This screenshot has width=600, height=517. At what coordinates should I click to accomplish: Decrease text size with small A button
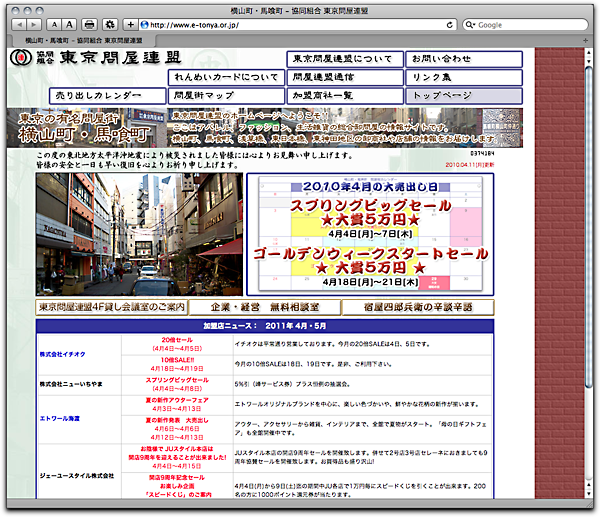coord(54,25)
